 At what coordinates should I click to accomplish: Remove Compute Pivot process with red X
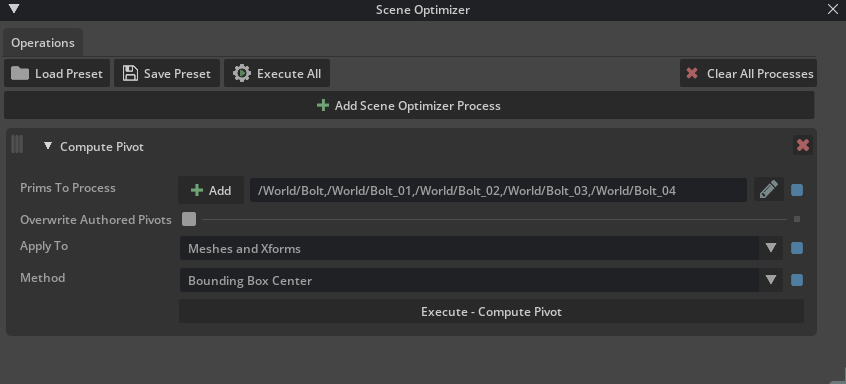point(803,145)
